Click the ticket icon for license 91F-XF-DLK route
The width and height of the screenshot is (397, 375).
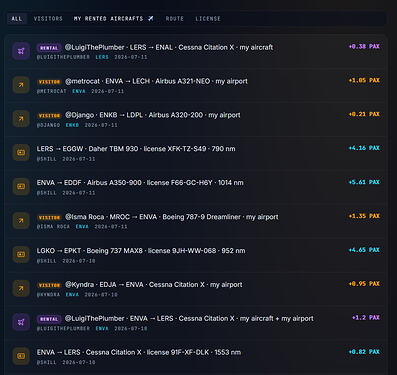click(21, 356)
